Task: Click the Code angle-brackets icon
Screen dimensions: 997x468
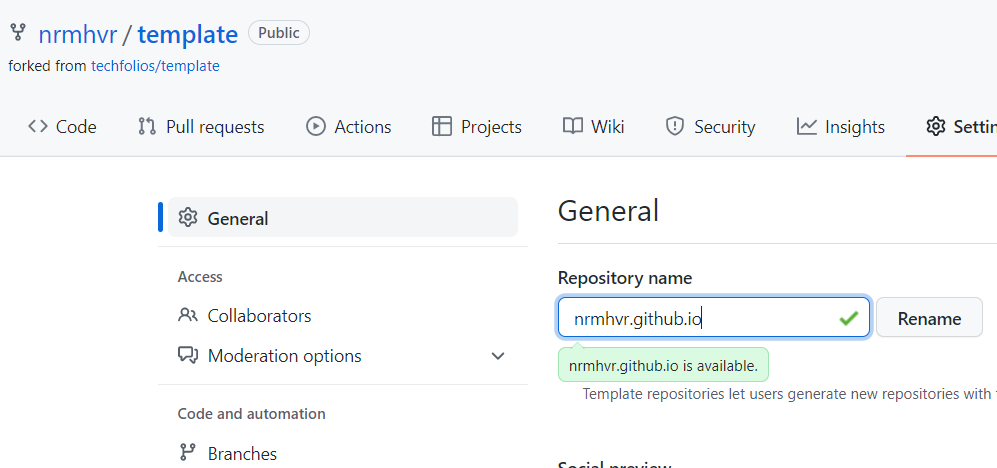Action: click(38, 127)
